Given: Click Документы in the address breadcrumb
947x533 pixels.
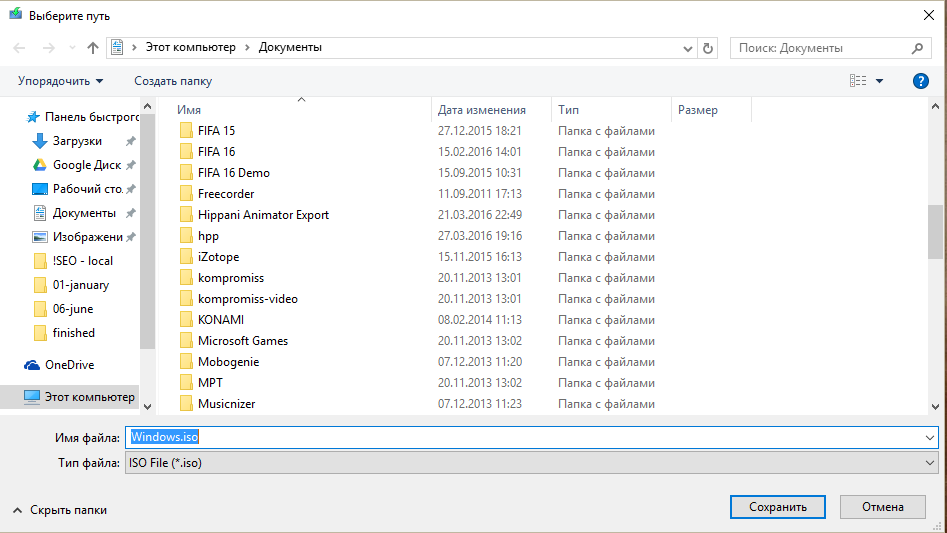Looking at the screenshot, I should tap(290, 48).
